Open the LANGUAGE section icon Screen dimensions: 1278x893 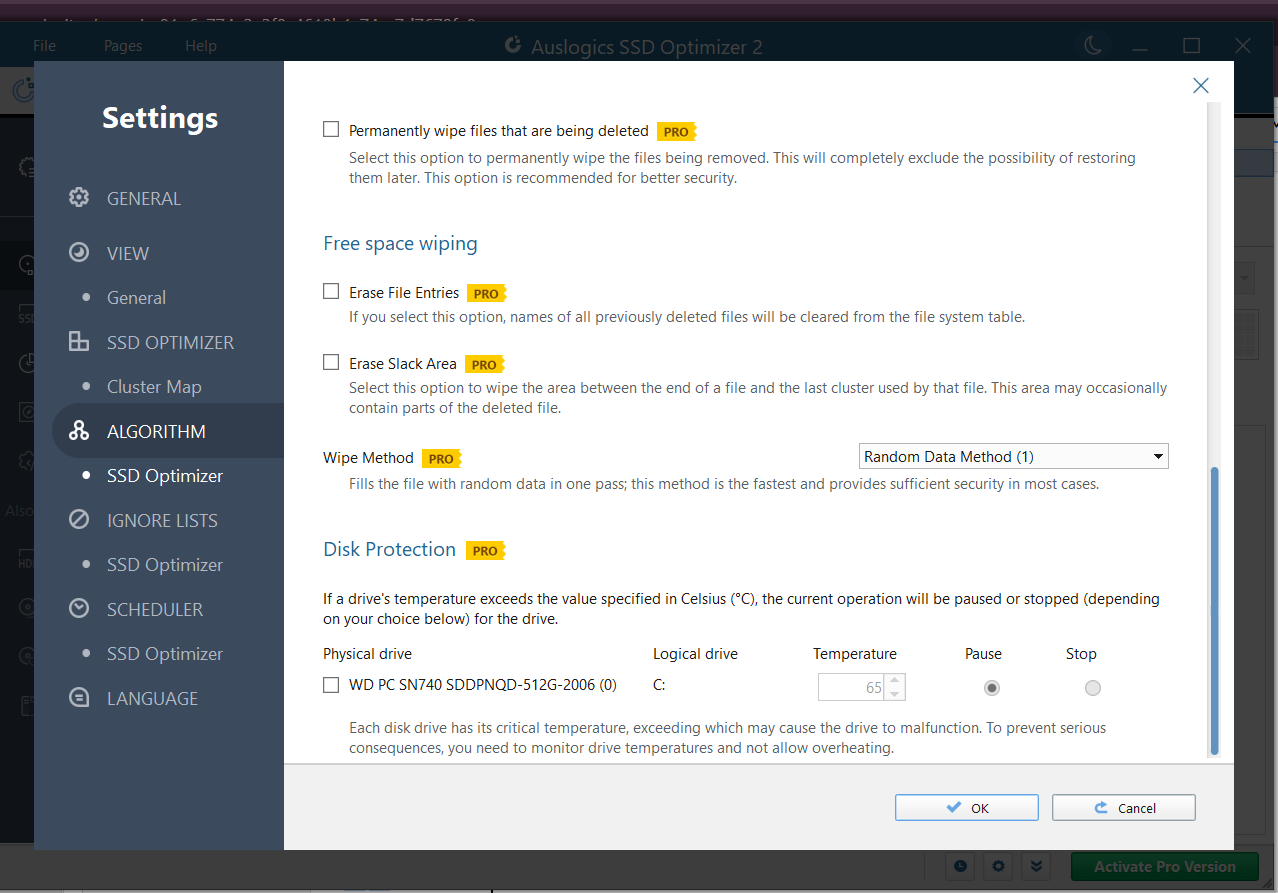(78, 697)
